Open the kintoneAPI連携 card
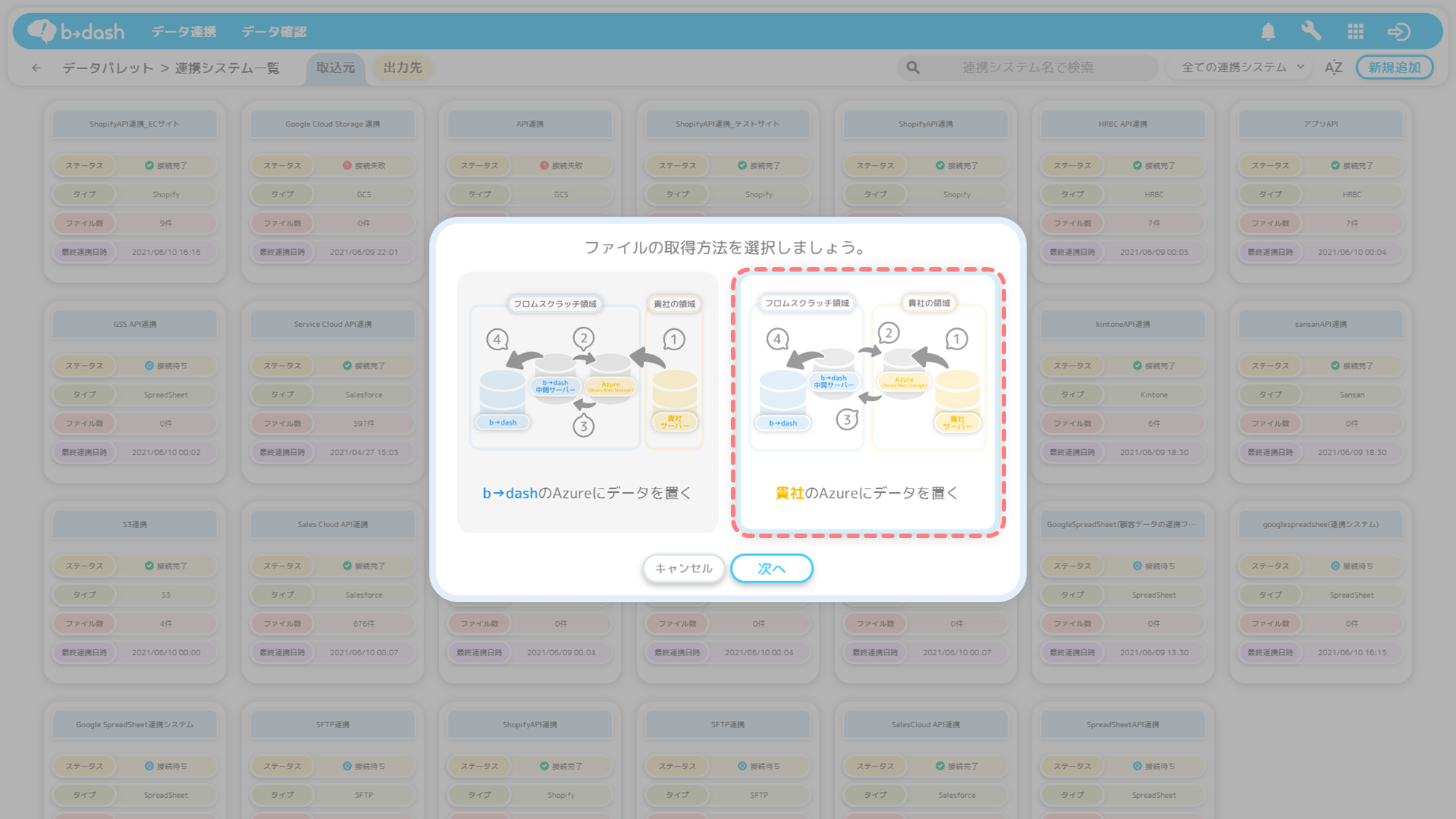The image size is (1456, 819). tap(1123, 392)
